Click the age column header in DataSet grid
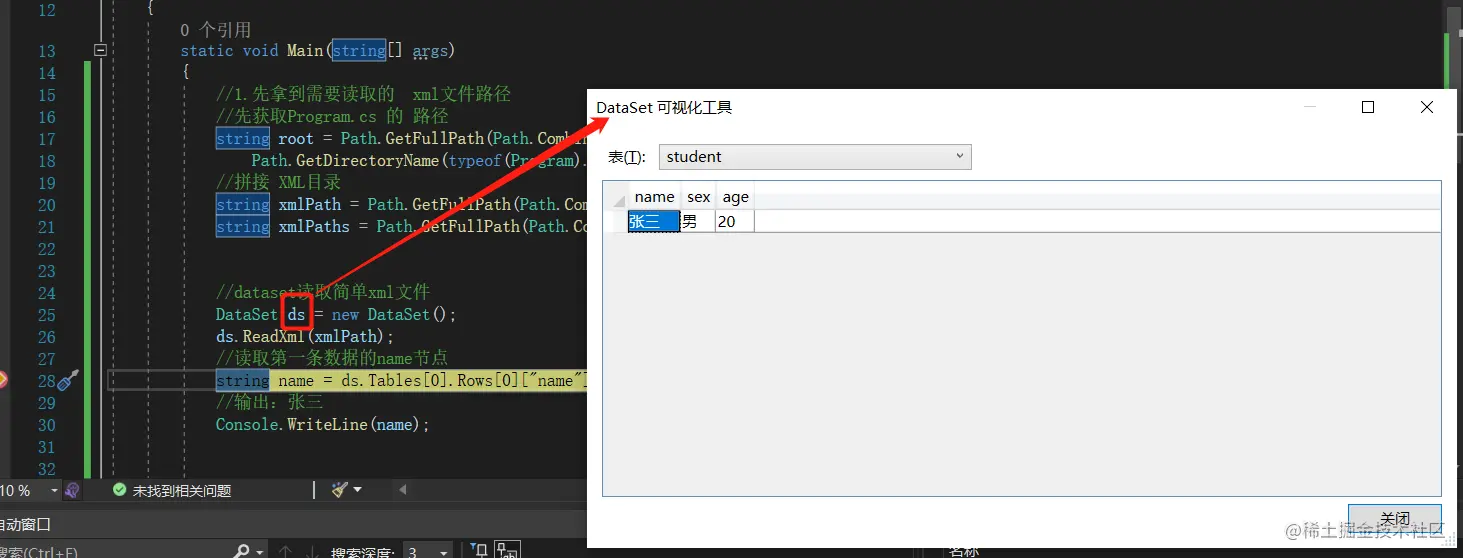This screenshot has width=1463, height=558. (x=735, y=197)
